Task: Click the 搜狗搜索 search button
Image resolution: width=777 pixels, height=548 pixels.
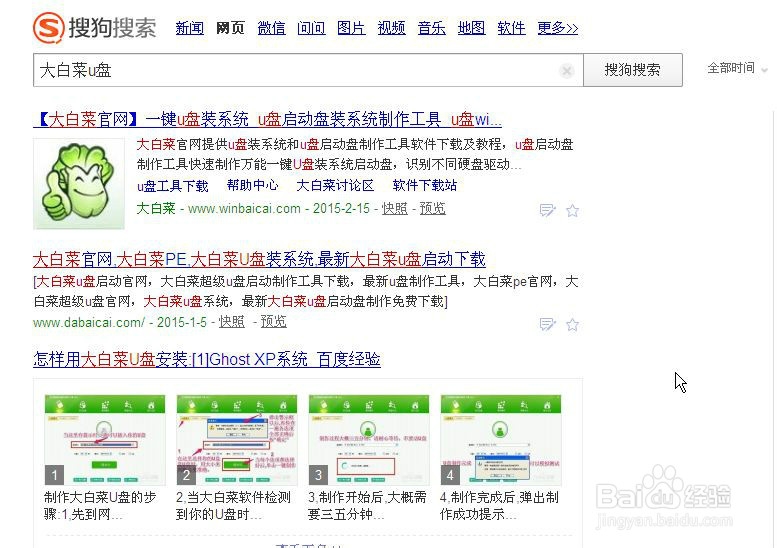Action: [633, 70]
